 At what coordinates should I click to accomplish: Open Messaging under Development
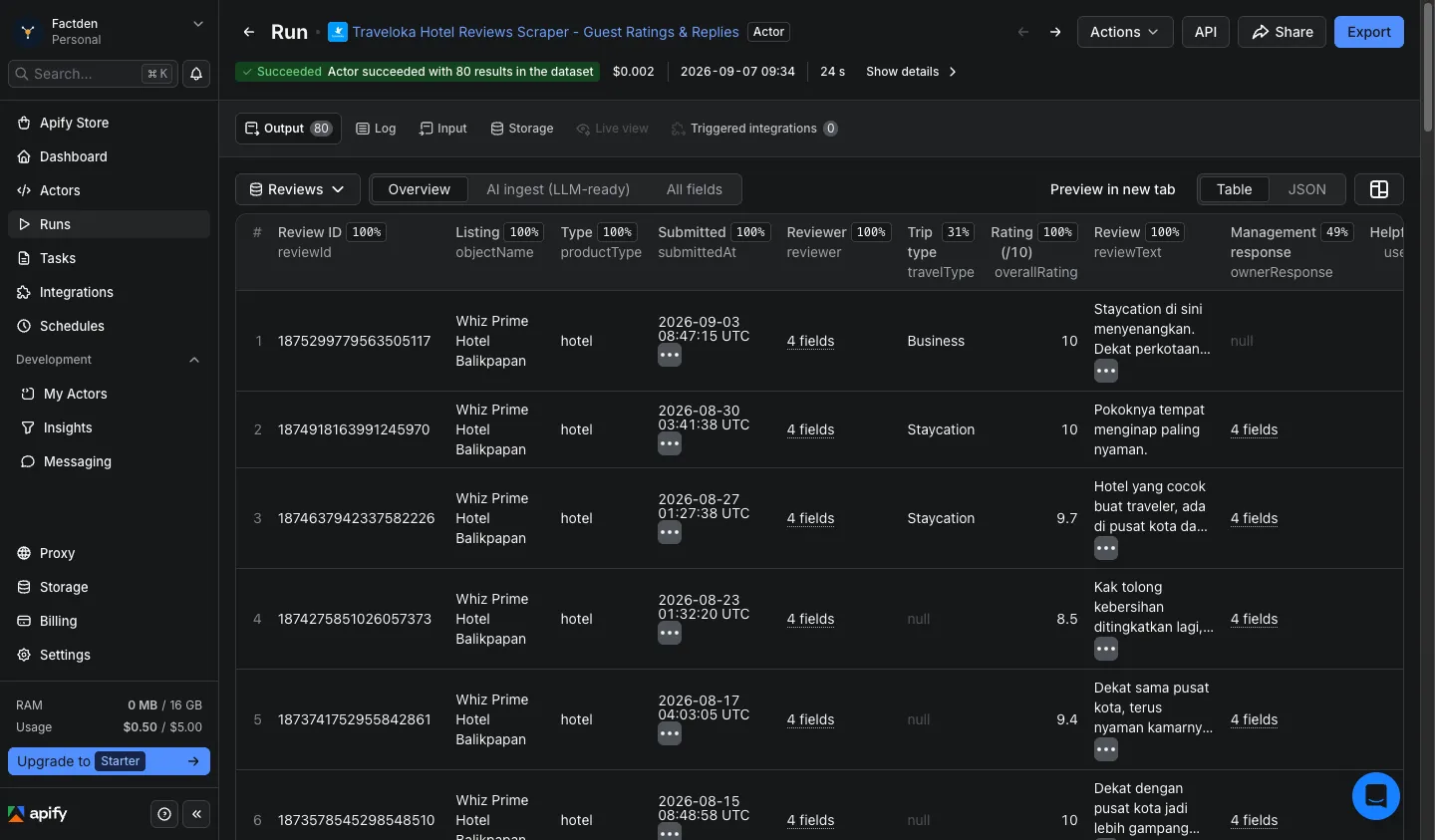109,461
